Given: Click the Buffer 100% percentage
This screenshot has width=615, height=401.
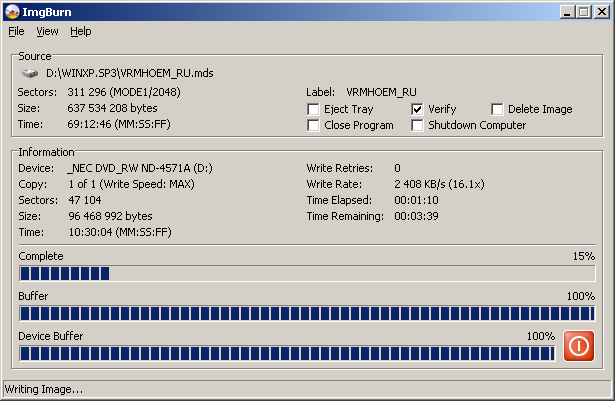Looking at the screenshot, I should click(581, 296).
